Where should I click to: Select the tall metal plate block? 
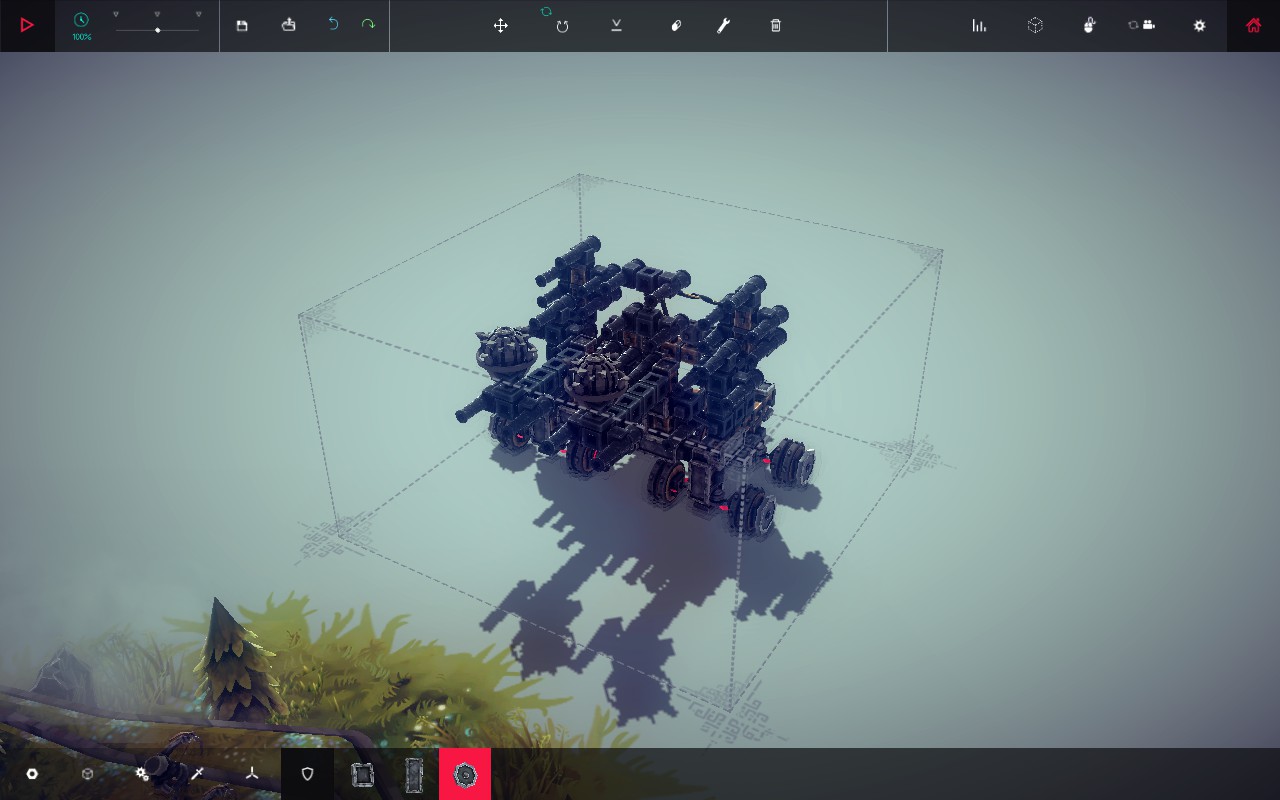414,774
